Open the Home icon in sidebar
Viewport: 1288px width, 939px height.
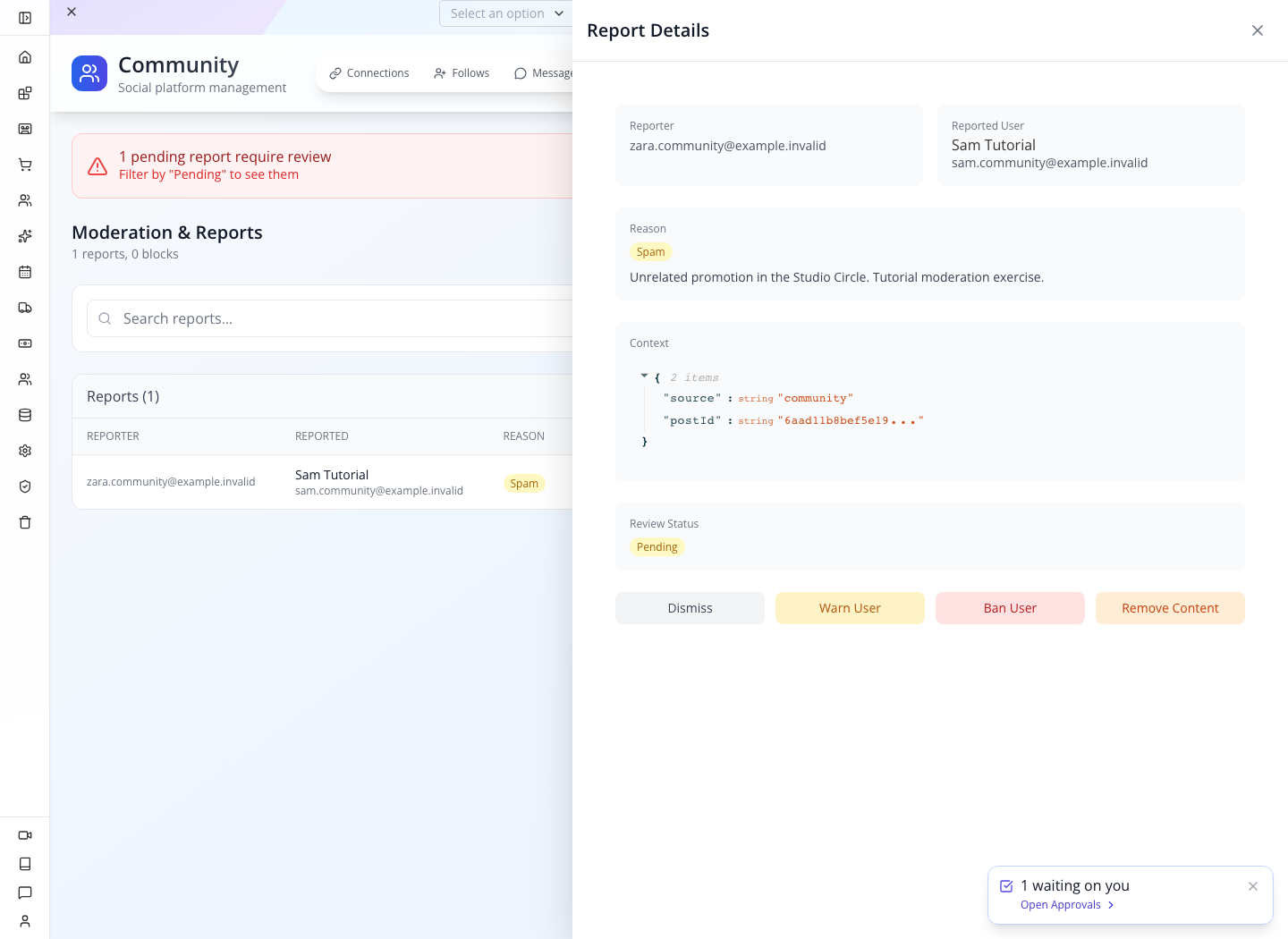(25, 57)
